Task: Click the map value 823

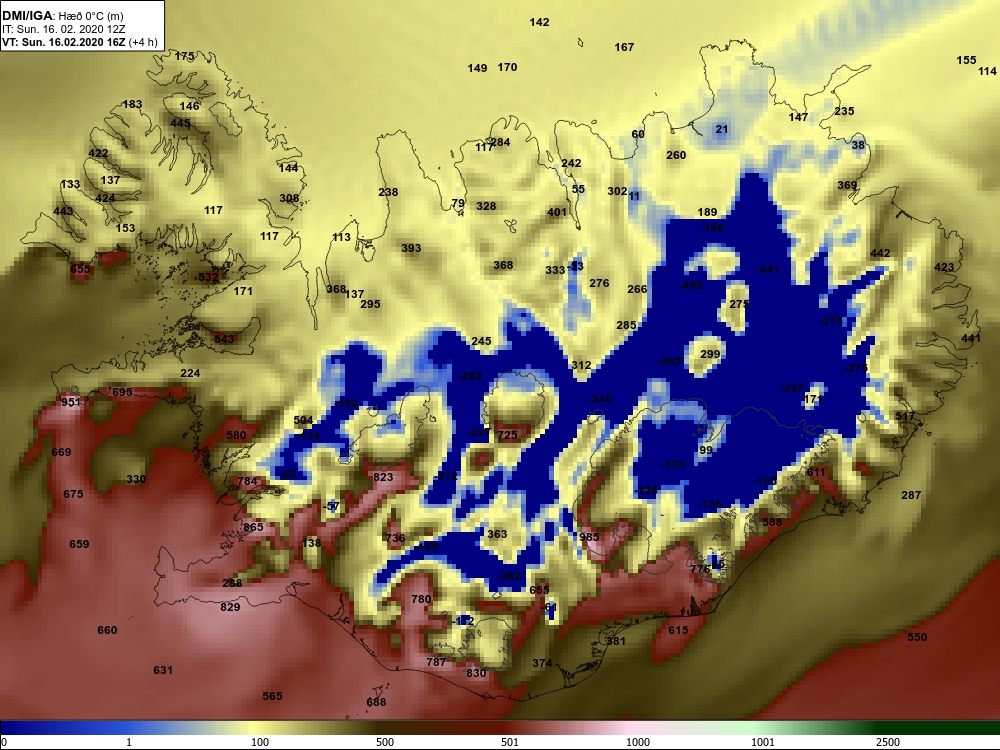Action: (x=383, y=477)
